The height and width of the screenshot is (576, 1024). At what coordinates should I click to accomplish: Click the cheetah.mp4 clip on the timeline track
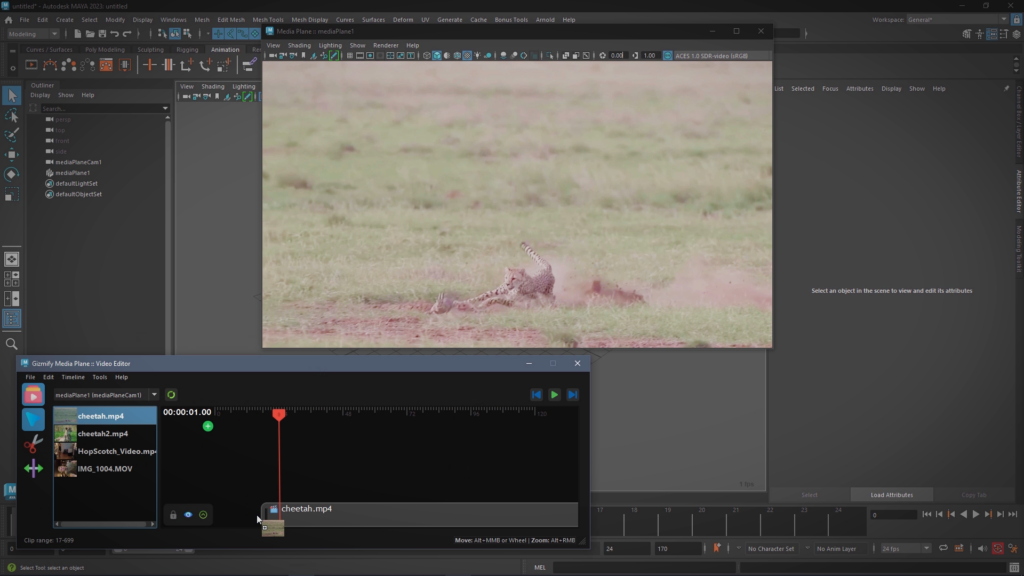coord(420,513)
